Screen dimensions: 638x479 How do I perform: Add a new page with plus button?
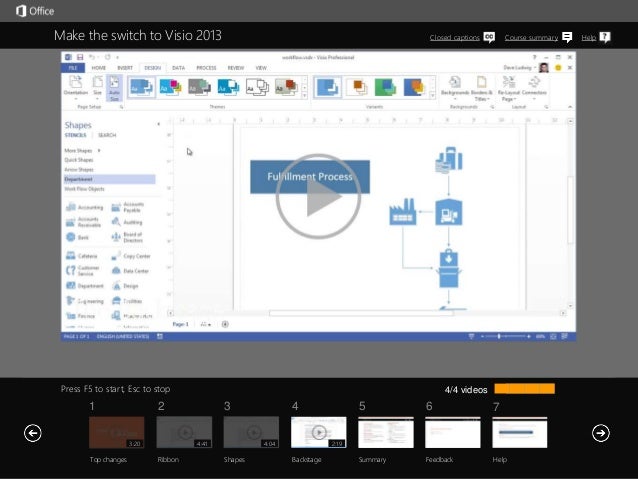(225, 324)
